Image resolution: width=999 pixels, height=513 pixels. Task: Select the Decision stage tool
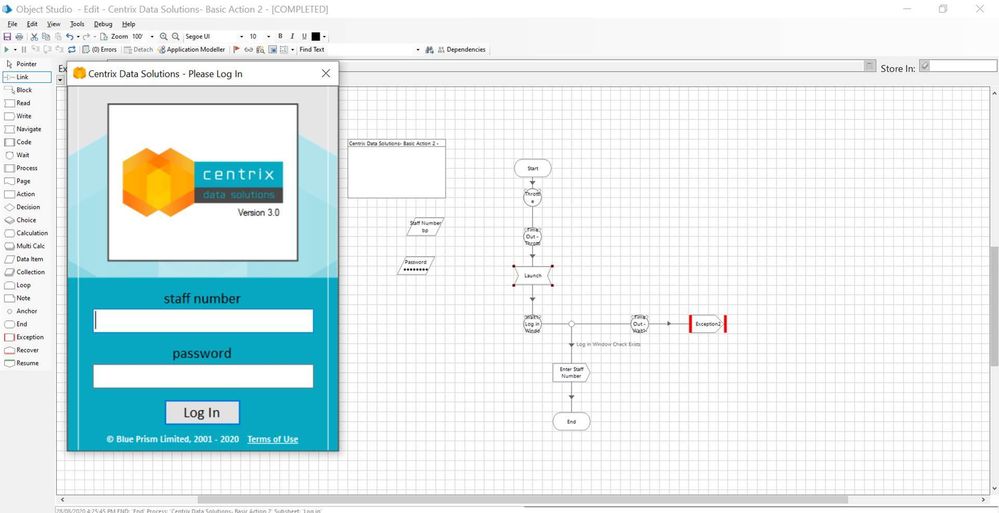click(x=26, y=207)
